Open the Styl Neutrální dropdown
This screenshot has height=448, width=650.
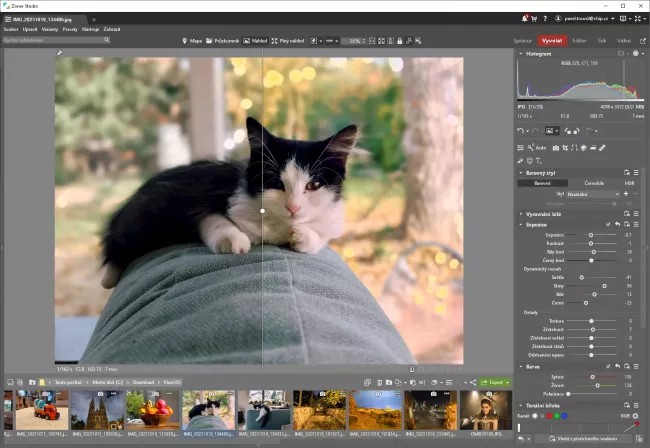(592, 194)
